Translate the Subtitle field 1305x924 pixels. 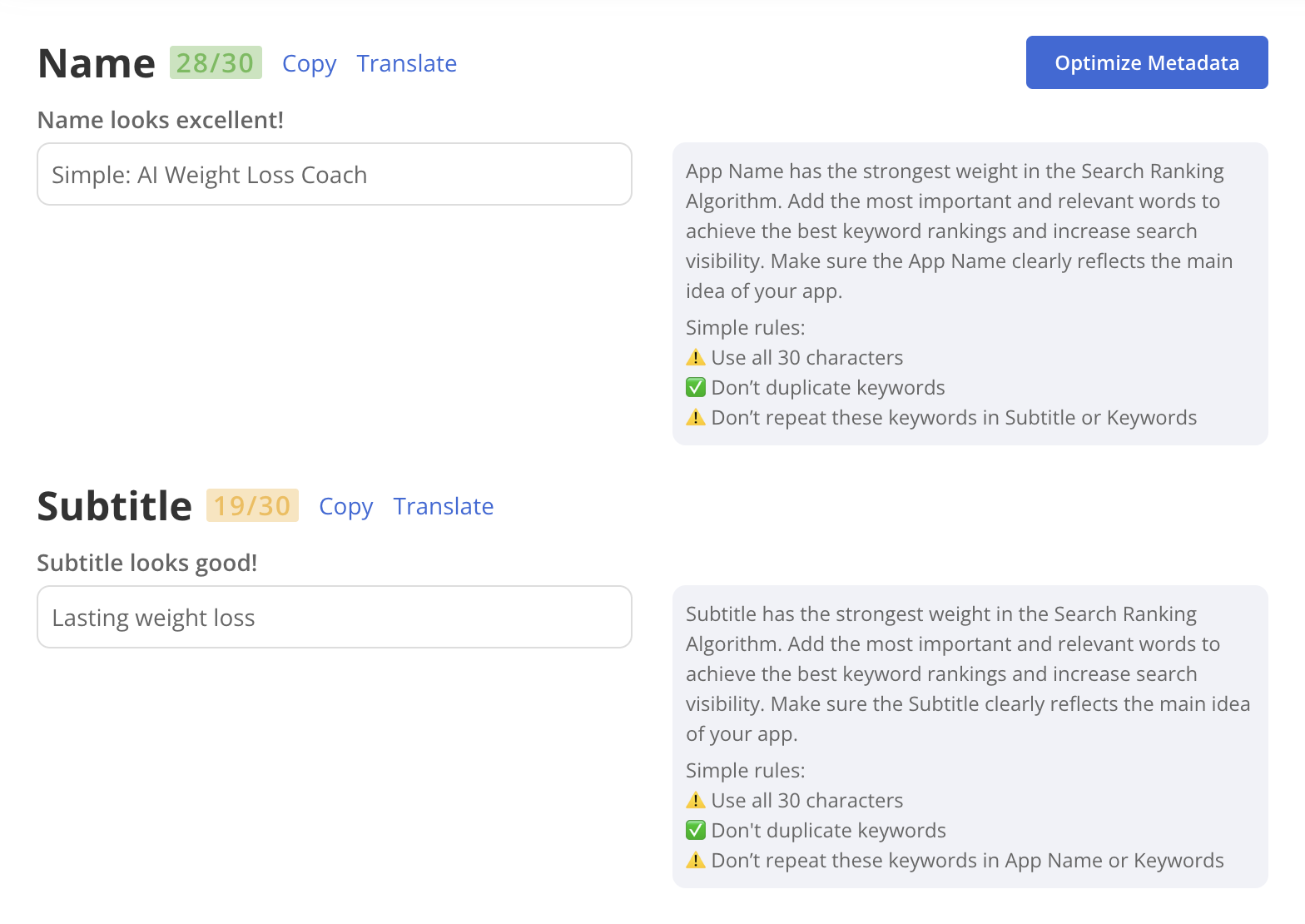(443, 507)
